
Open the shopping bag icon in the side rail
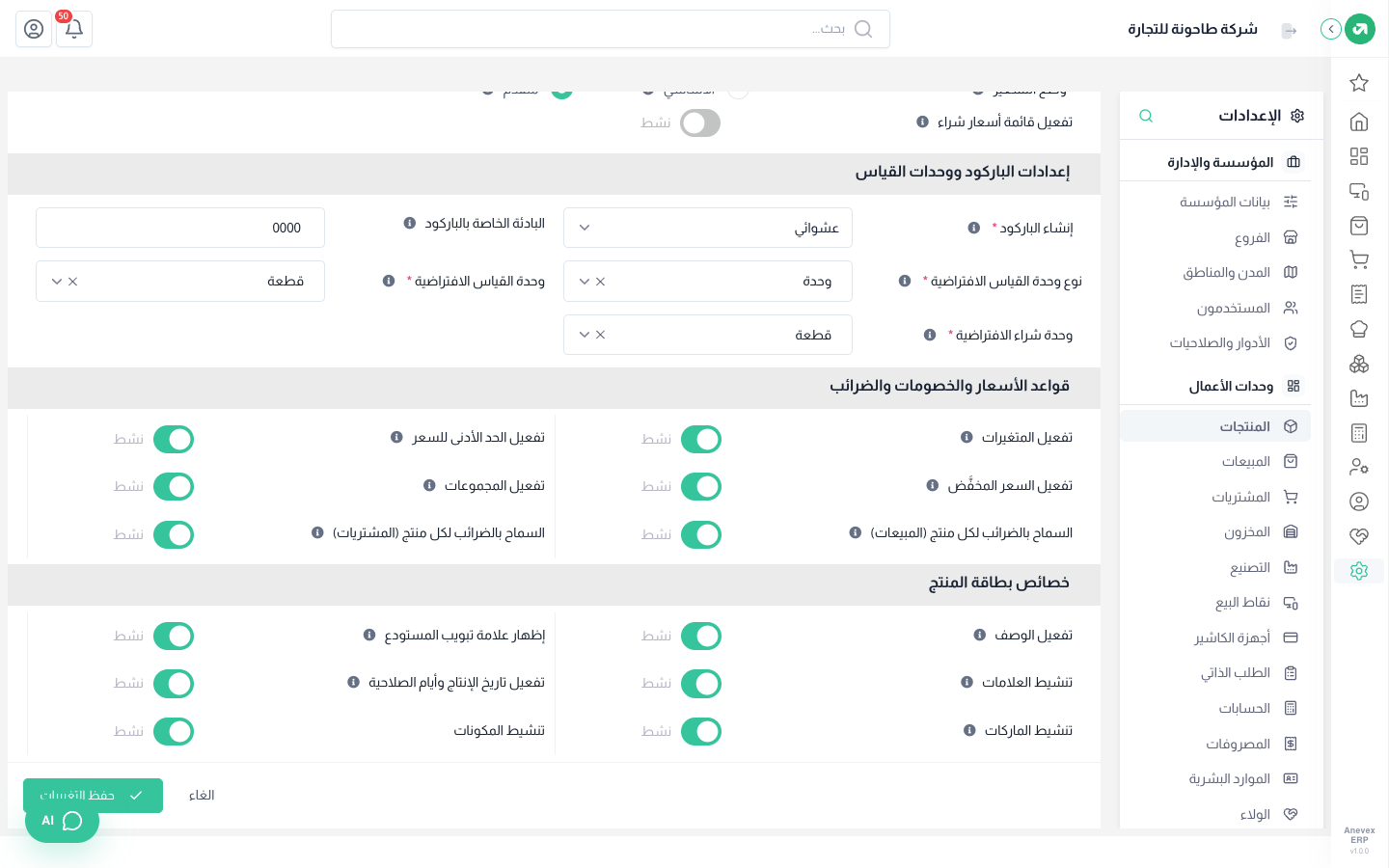click(x=1359, y=226)
